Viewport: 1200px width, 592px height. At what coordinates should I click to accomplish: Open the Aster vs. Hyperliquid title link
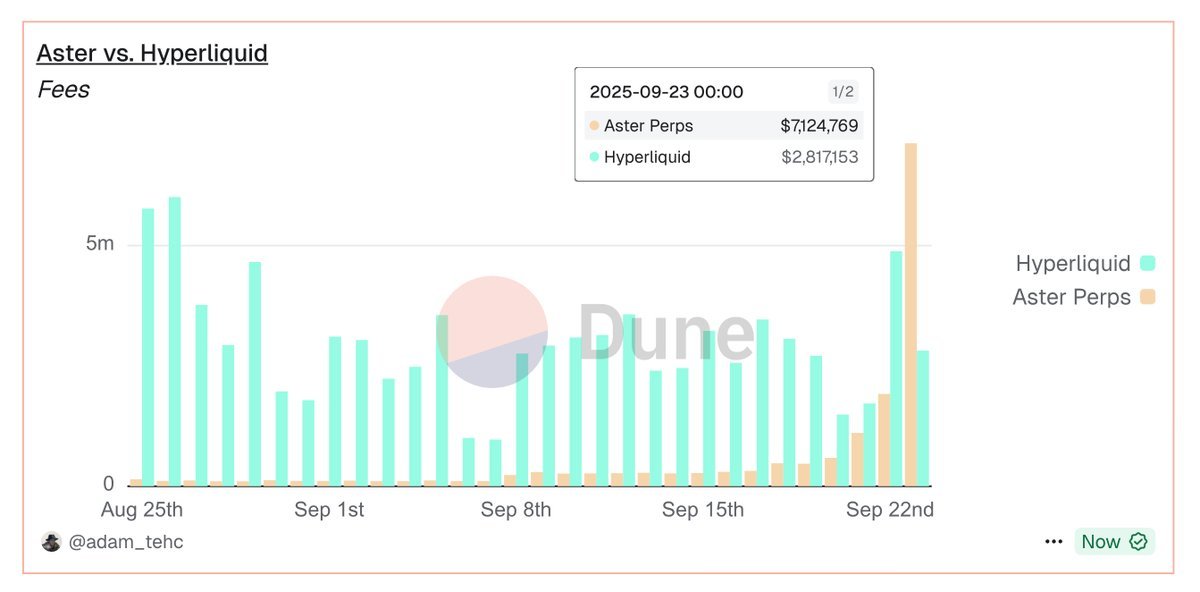[152, 53]
